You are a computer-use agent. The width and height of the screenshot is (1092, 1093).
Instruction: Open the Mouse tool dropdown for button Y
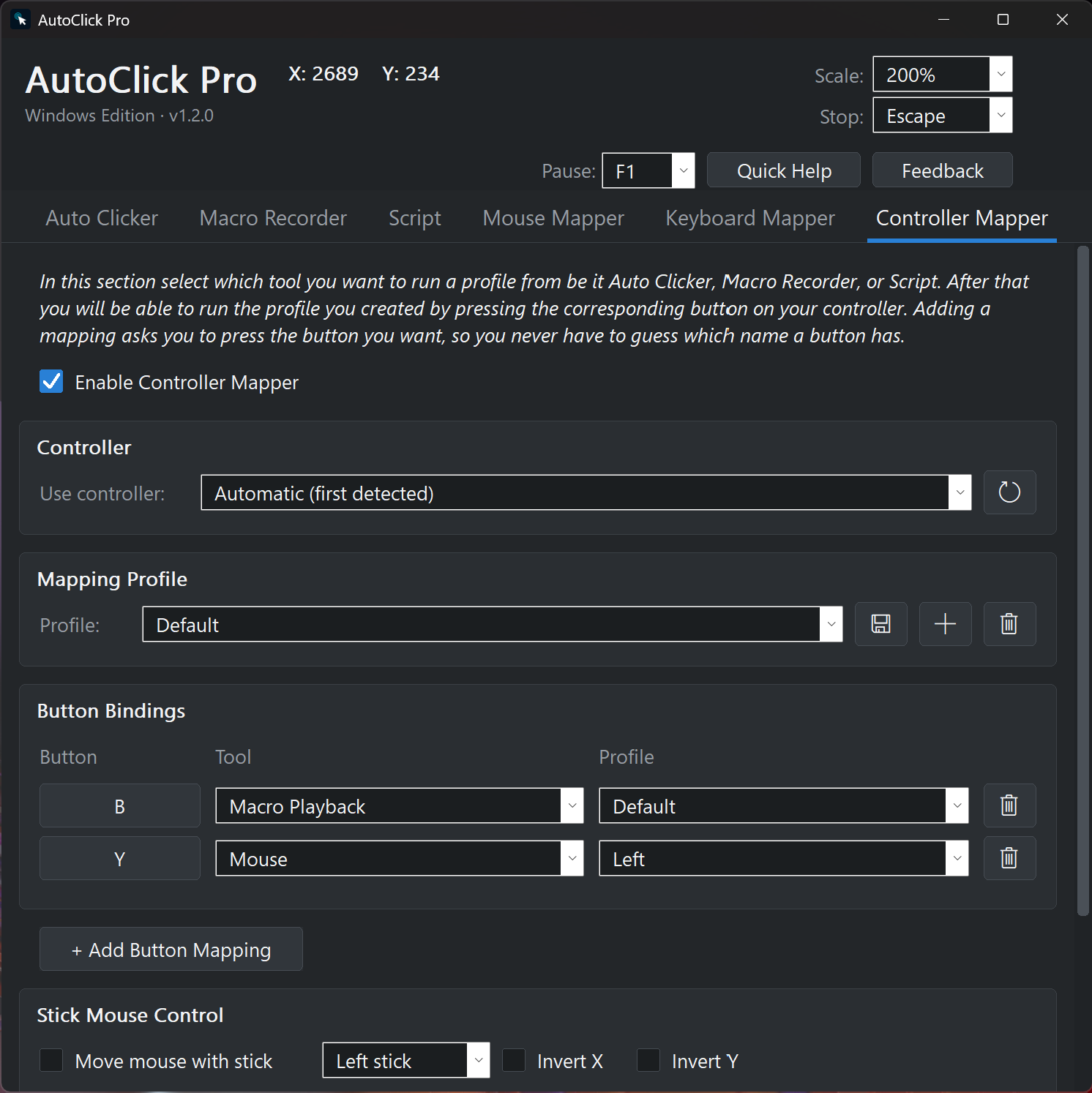400,858
